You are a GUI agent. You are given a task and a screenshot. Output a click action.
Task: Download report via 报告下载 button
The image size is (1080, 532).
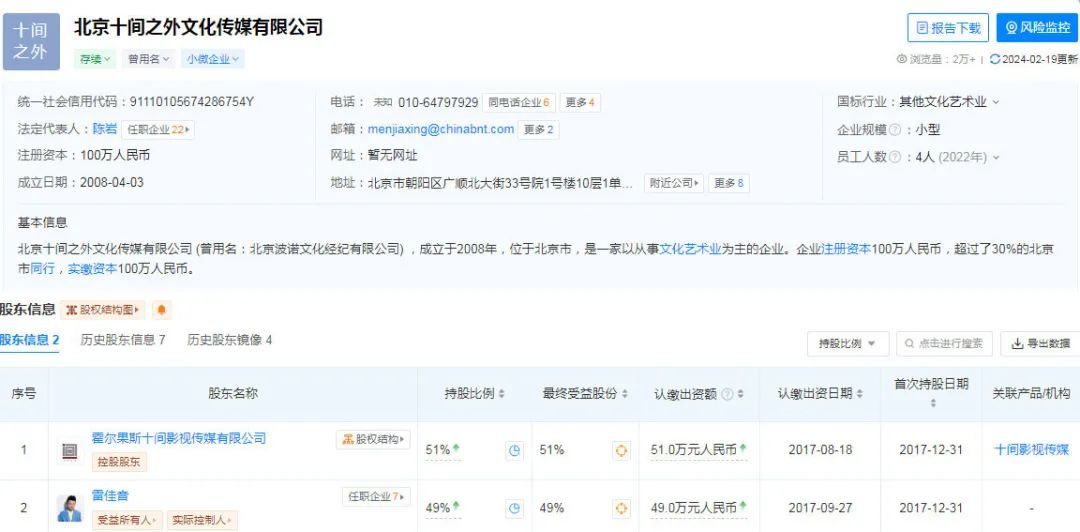(948, 28)
